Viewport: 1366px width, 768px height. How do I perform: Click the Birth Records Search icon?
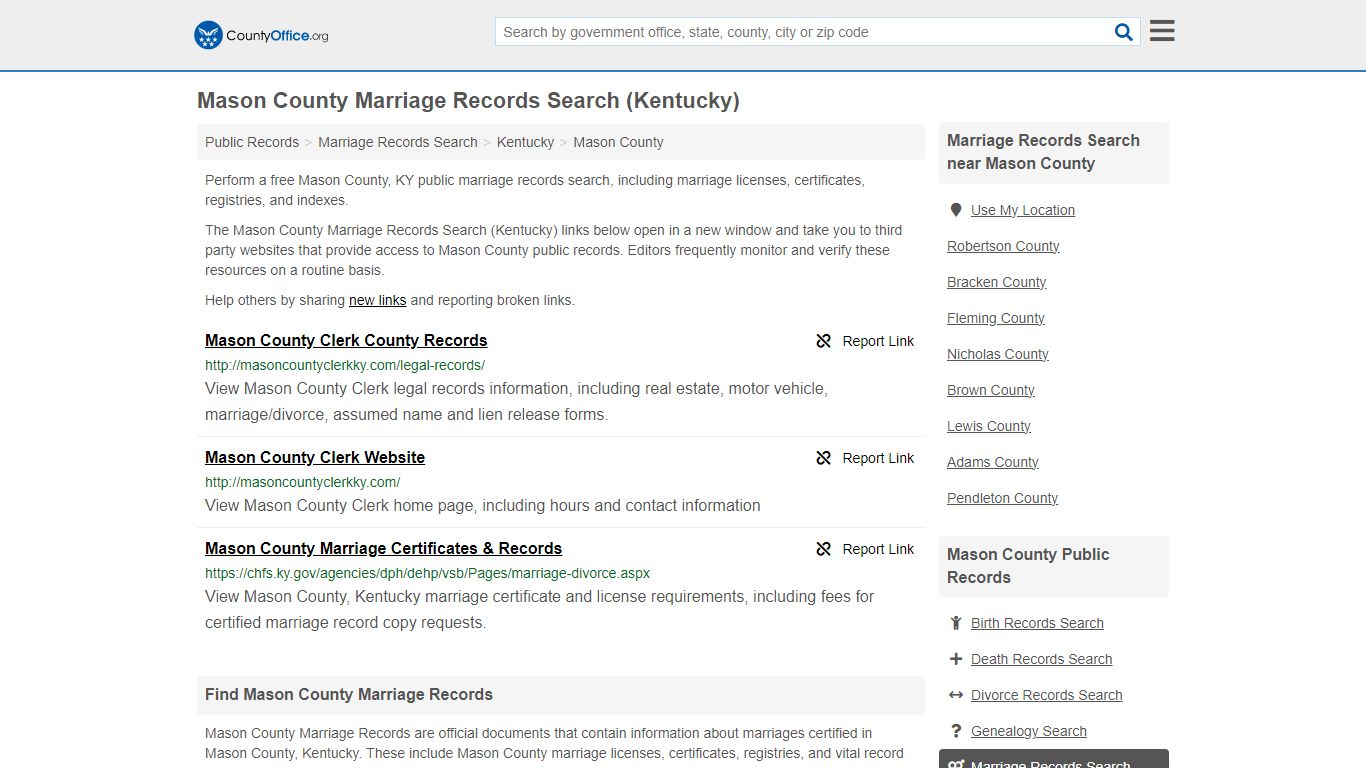[x=956, y=623]
